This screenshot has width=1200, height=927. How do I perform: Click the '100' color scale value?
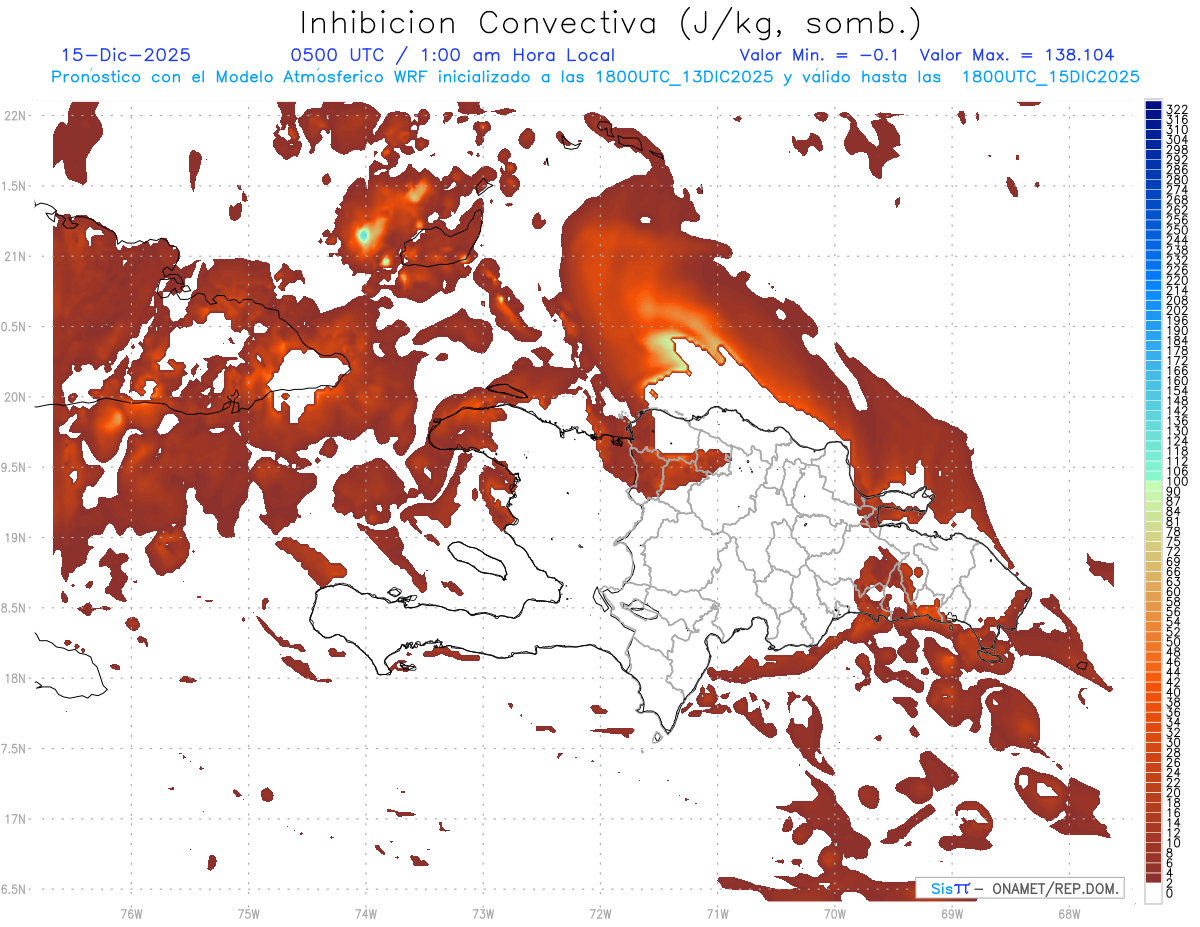(x=1176, y=482)
